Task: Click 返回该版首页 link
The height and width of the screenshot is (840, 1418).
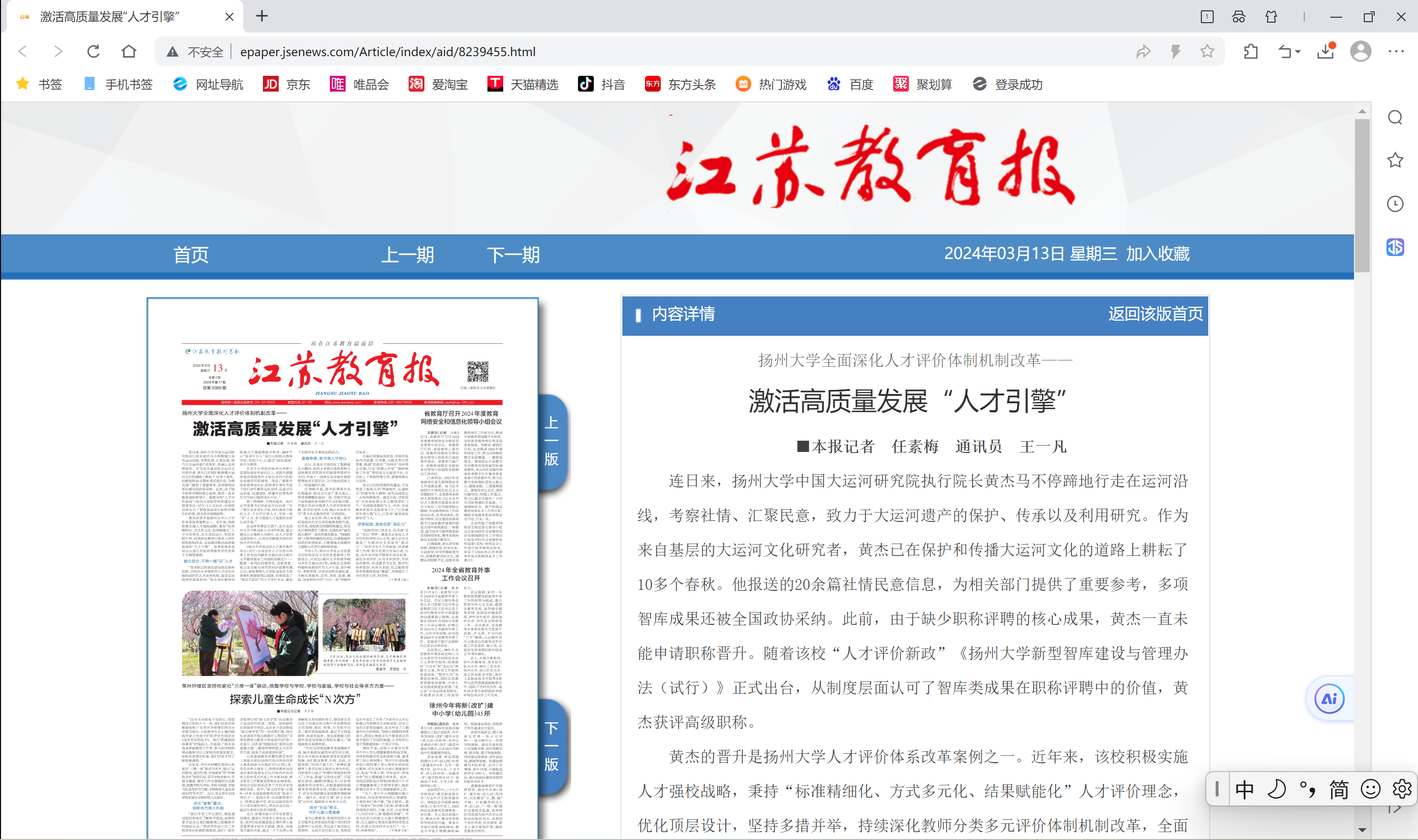Action: coord(1155,314)
